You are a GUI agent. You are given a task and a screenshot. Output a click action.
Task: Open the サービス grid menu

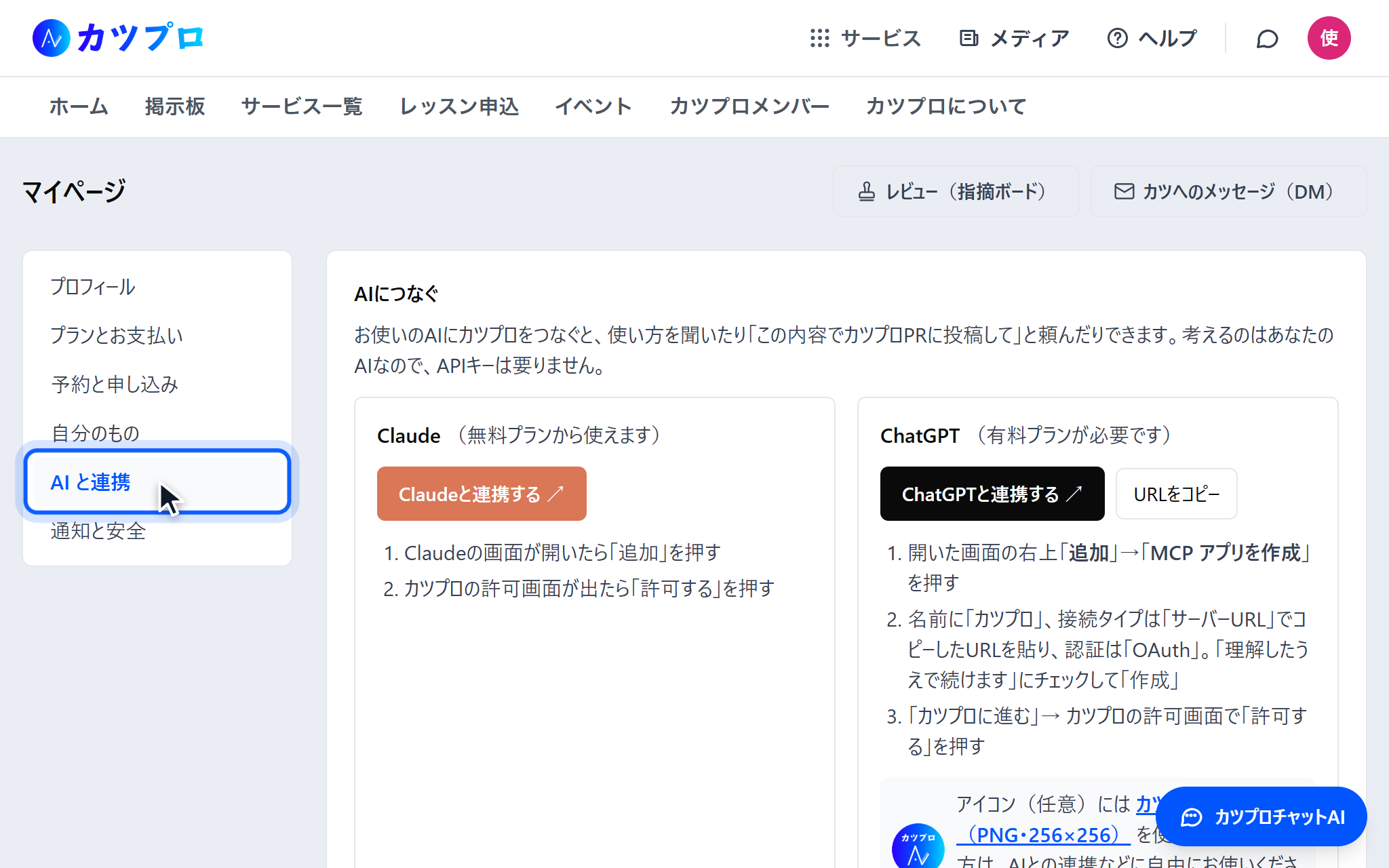[x=865, y=38]
